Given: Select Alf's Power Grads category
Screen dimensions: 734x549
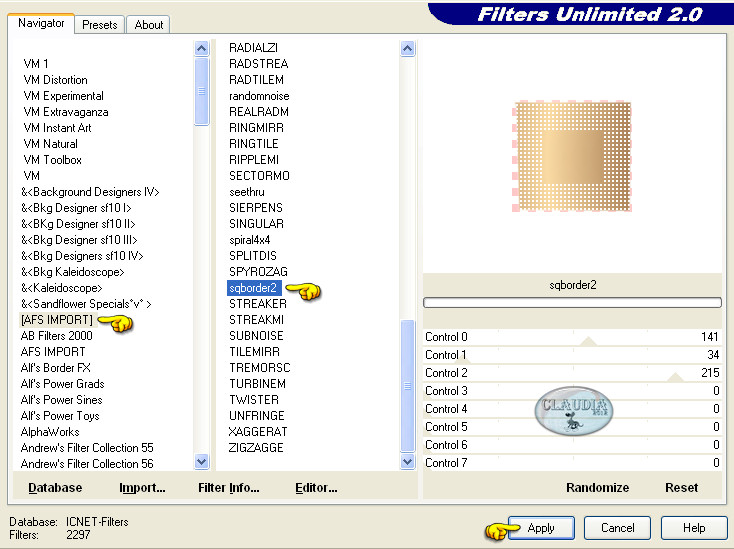Looking at the screenshot, I should (62, 384).
